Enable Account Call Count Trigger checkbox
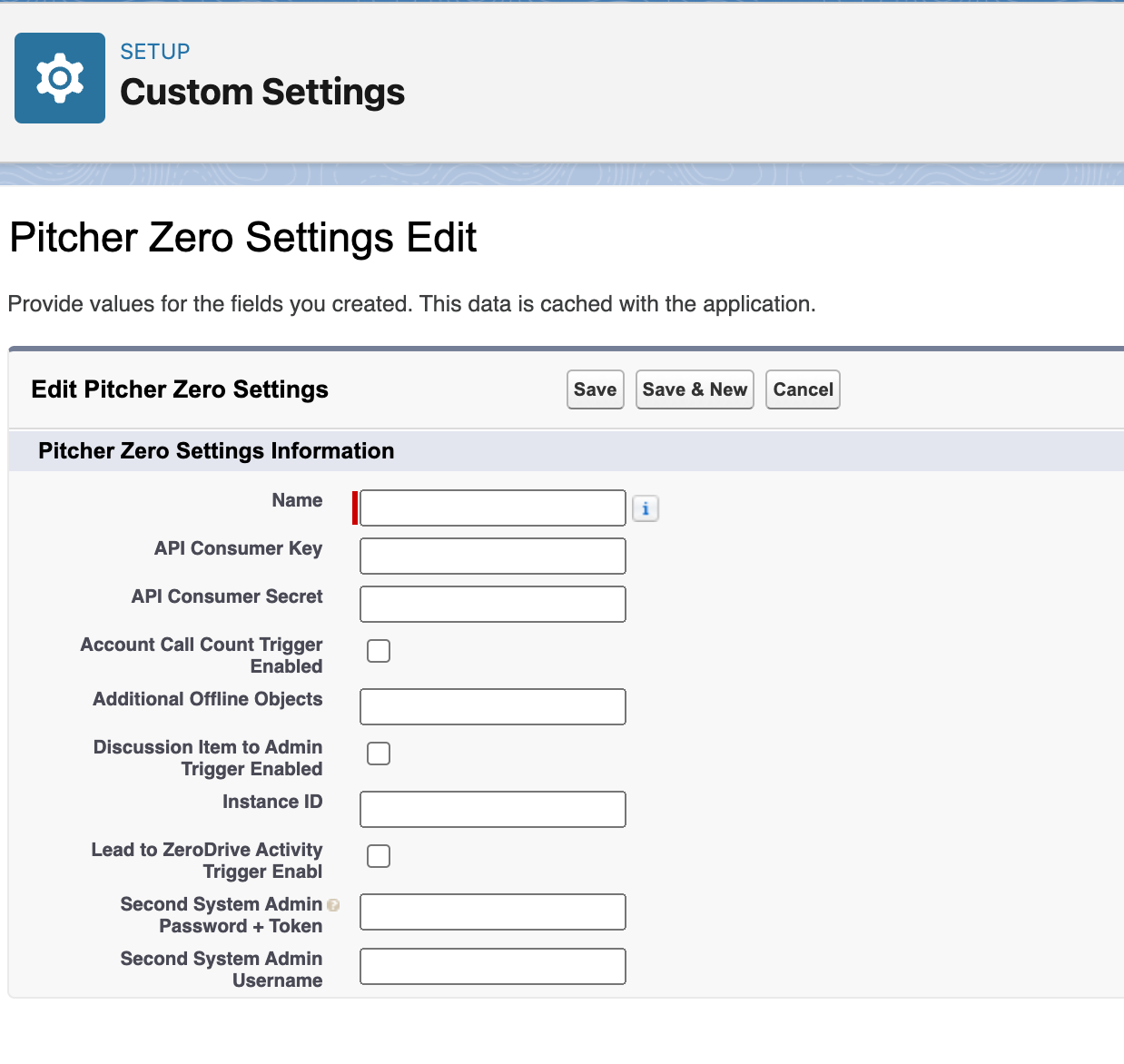The width and height of the screenshot is (1124, 1064). pyautogui.click(x=379, y=651)
